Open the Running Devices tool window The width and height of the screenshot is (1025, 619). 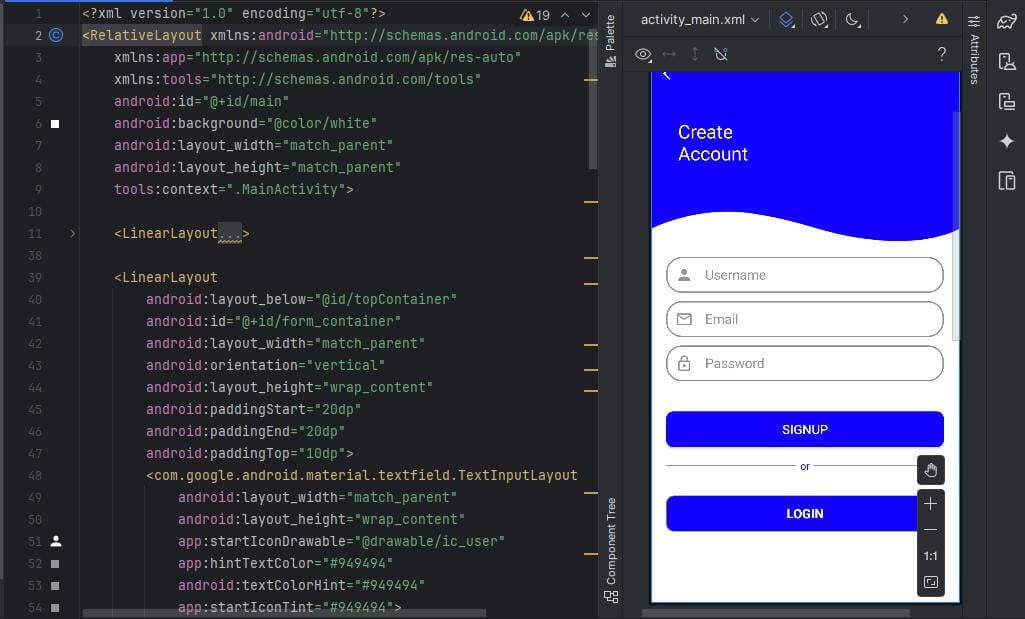[1007, 181]
